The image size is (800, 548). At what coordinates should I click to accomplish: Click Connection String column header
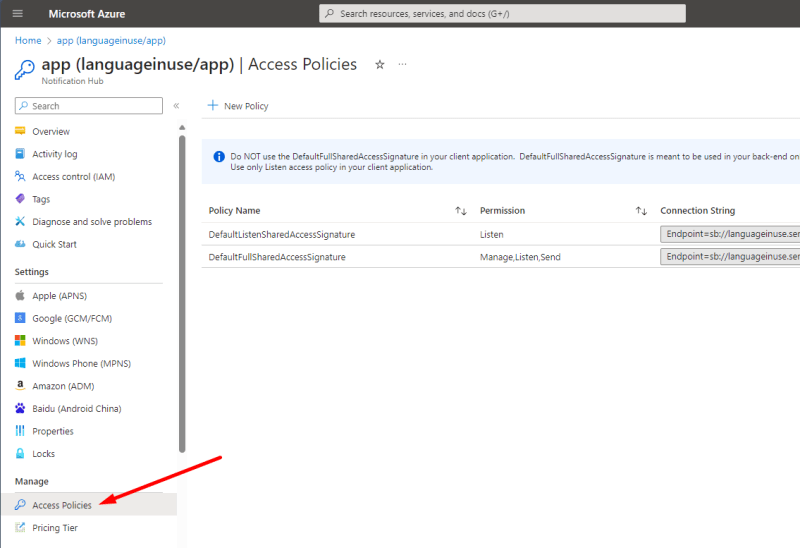coord(697,210)
